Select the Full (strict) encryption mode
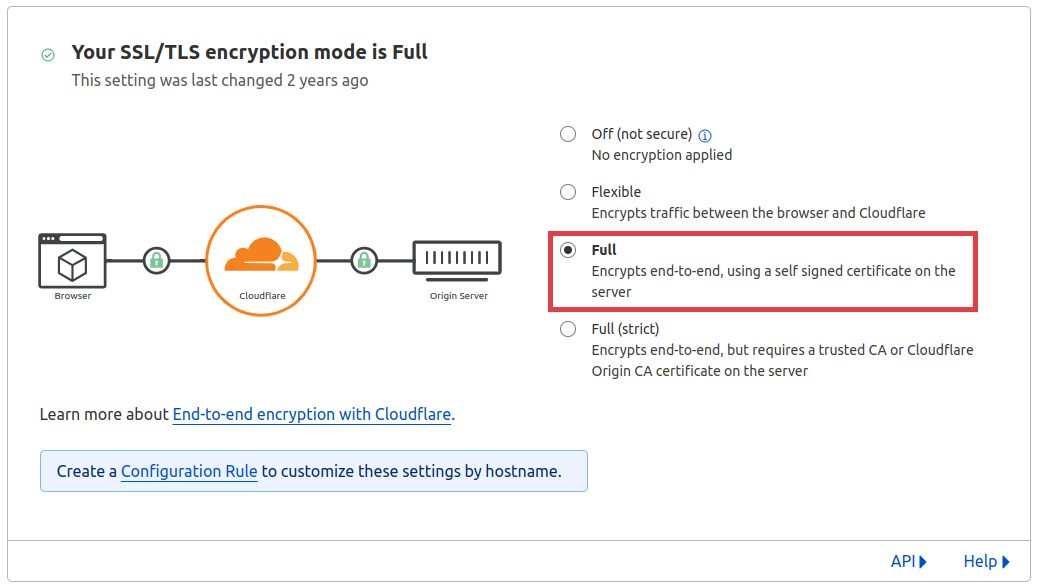Screen dimensions: 1037x585 (568, 329)
